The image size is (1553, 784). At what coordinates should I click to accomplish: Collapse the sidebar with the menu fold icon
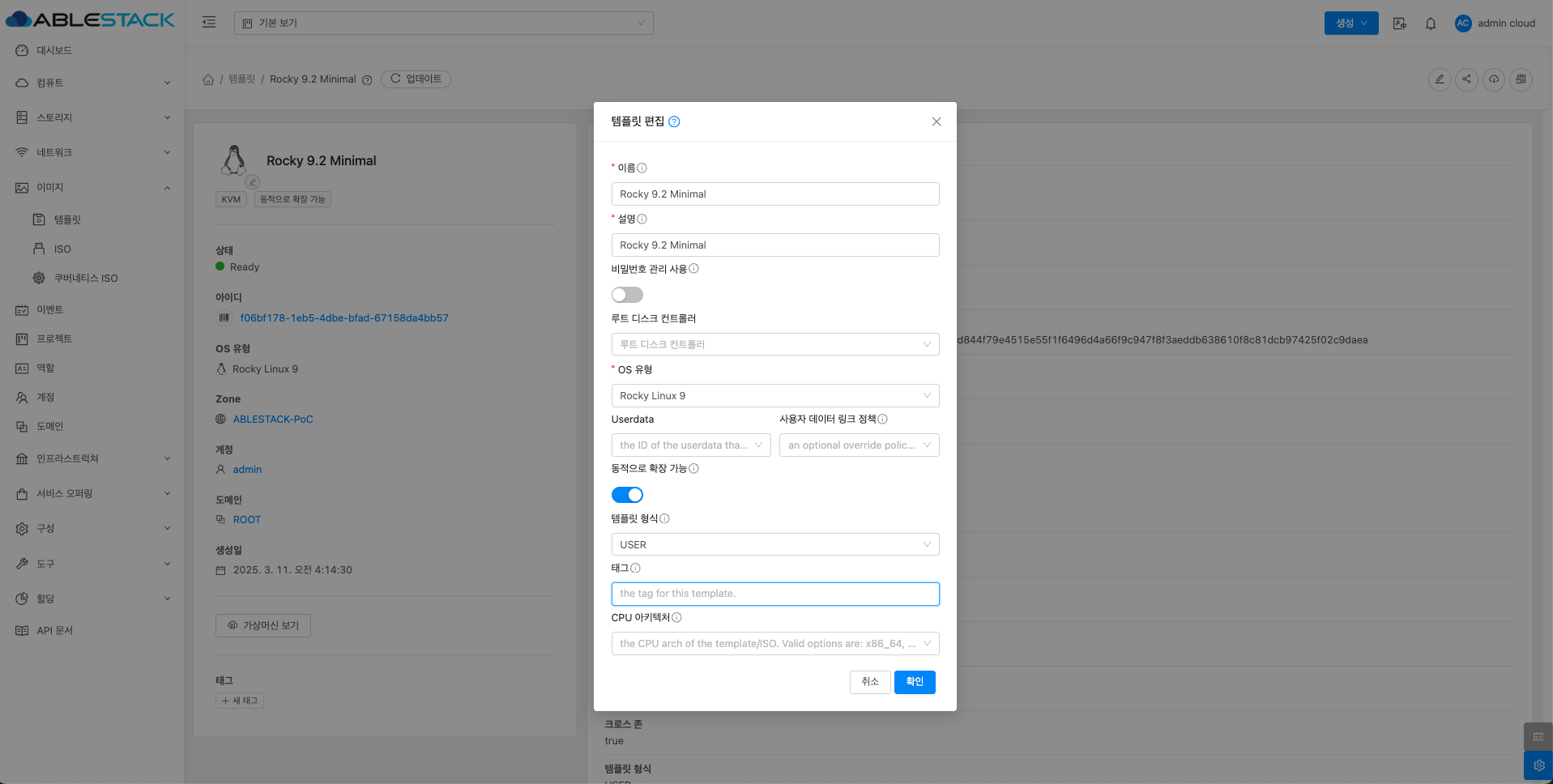[209, 23]
